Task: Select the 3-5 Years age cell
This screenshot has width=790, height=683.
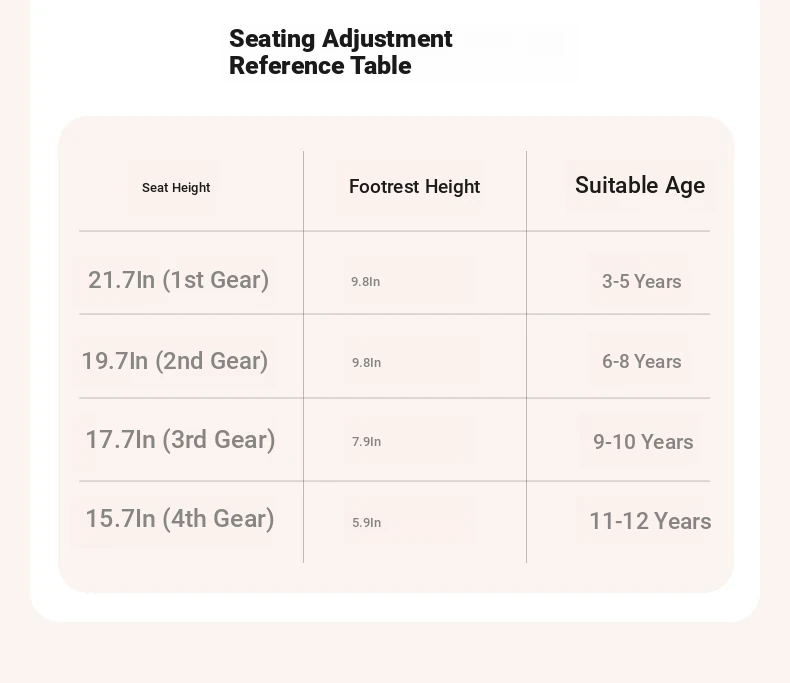Action: (641, 282)
